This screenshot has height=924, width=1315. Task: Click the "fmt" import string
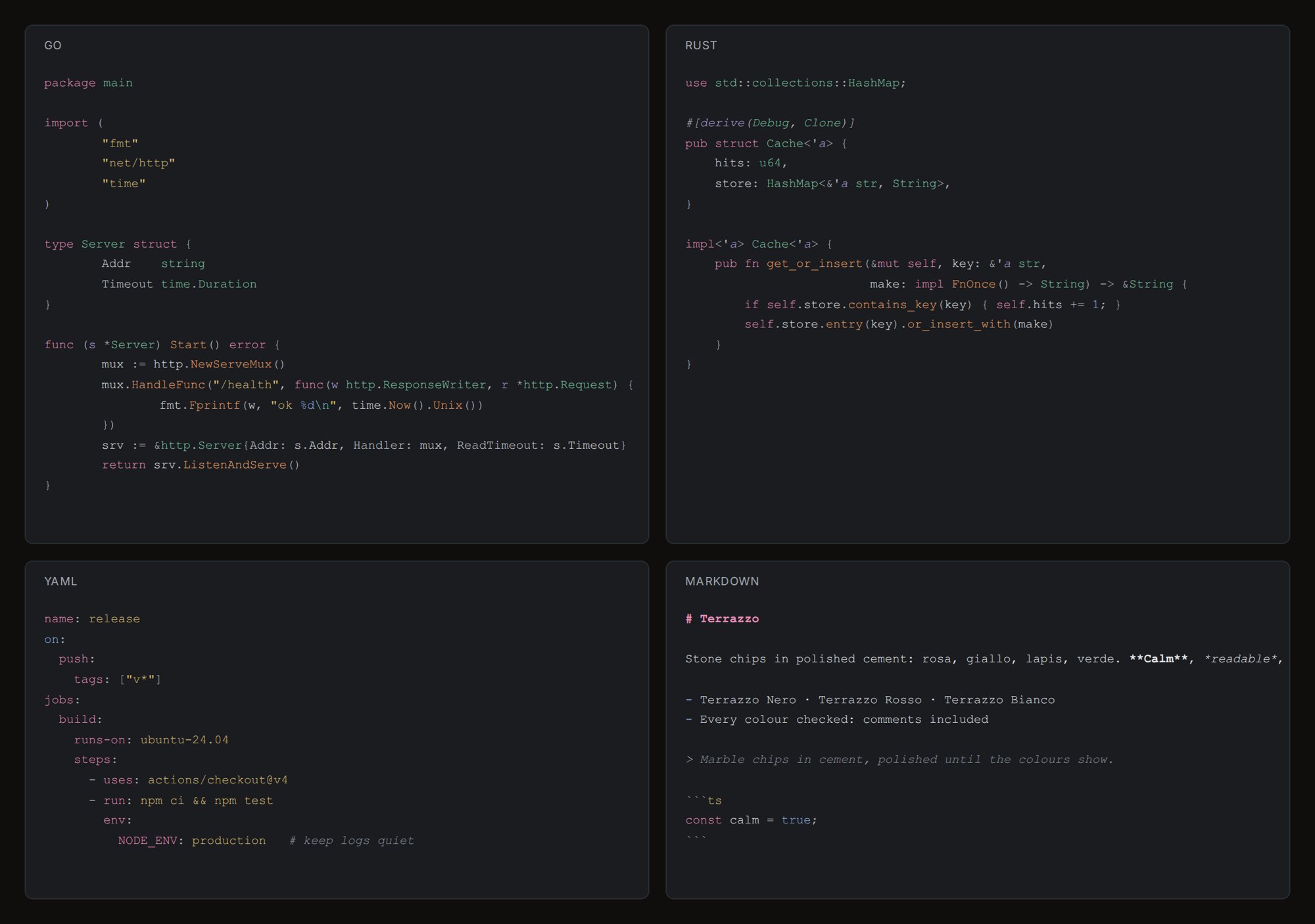click(120, 143)
